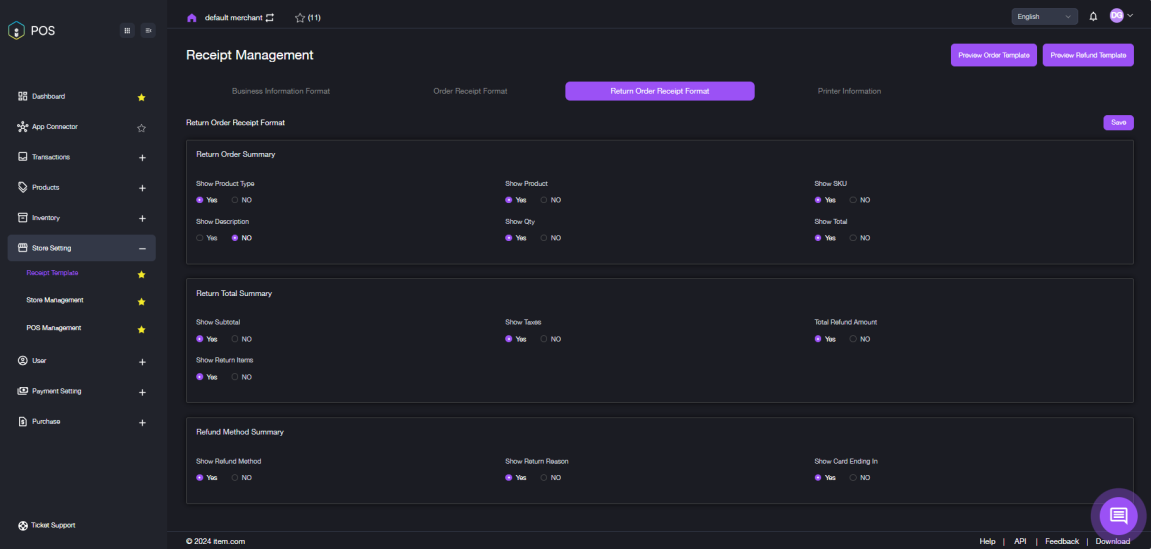
Task: Switch to the Order Receipt Format tab
Action: point(470,91)
